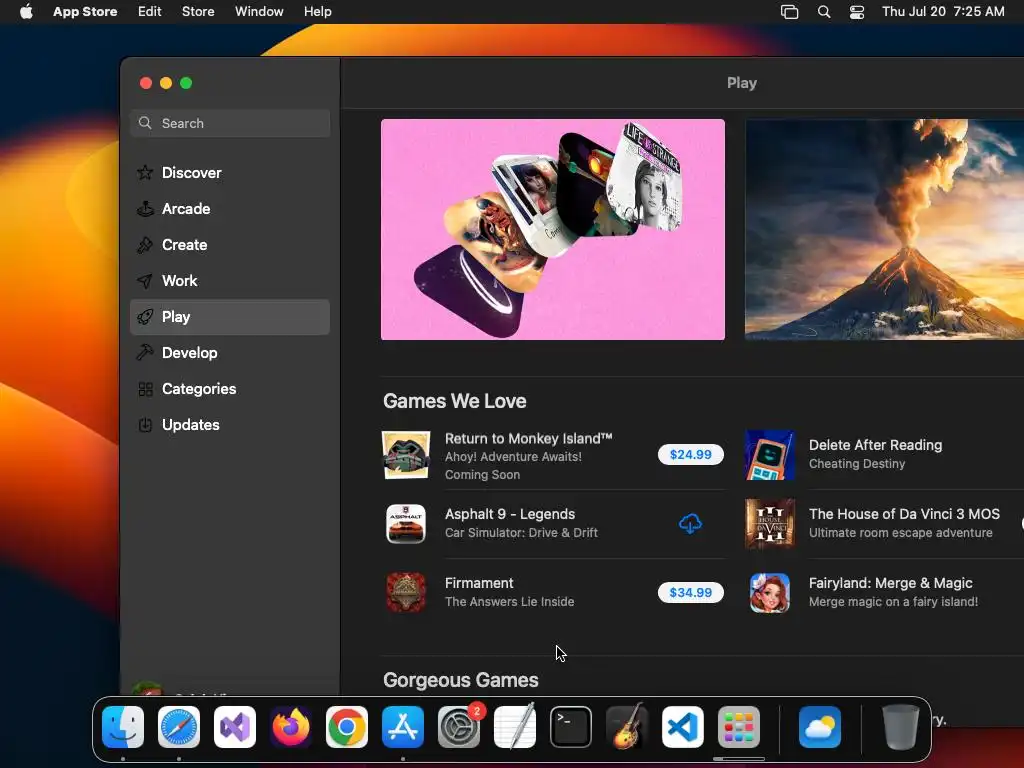Click the Discover sidebar label
The image size is (1024, 768).
(191, 173)
